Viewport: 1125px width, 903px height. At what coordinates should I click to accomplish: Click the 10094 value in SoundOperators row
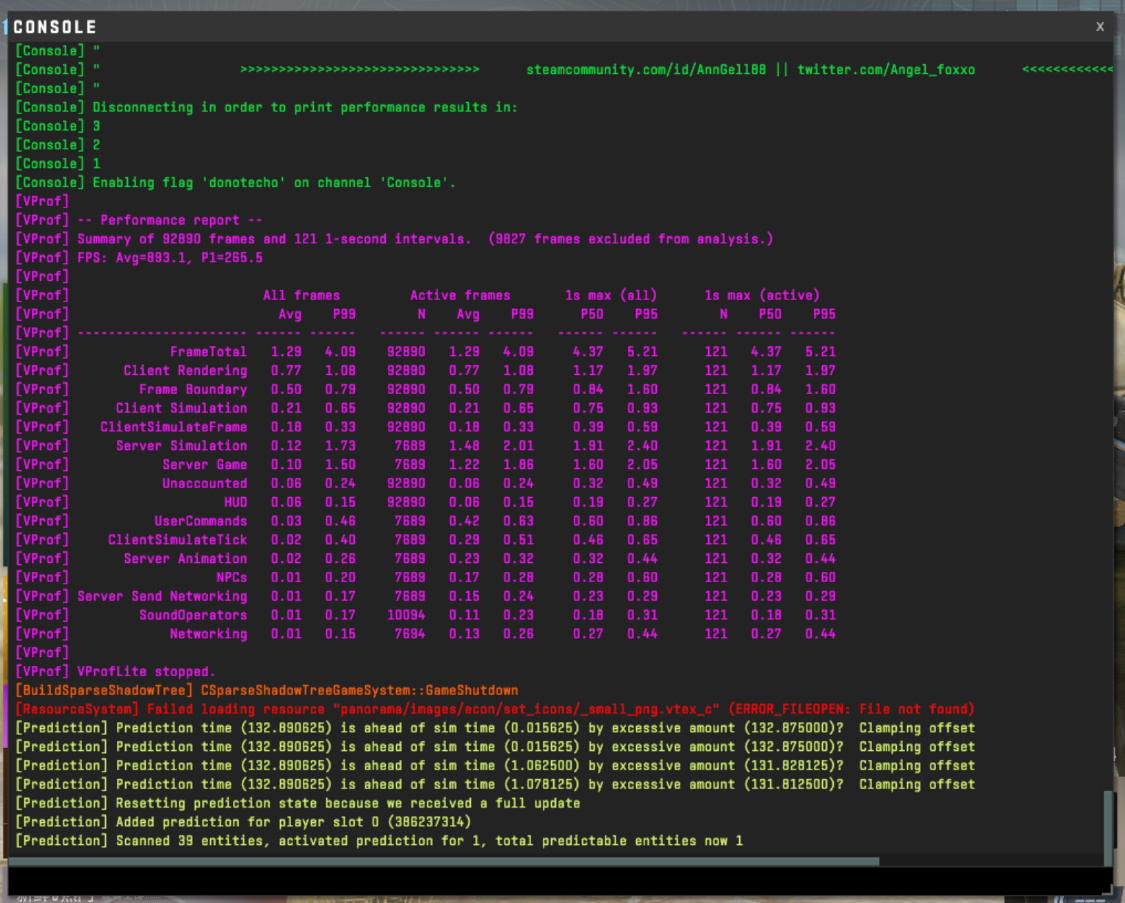pos(406,615)
